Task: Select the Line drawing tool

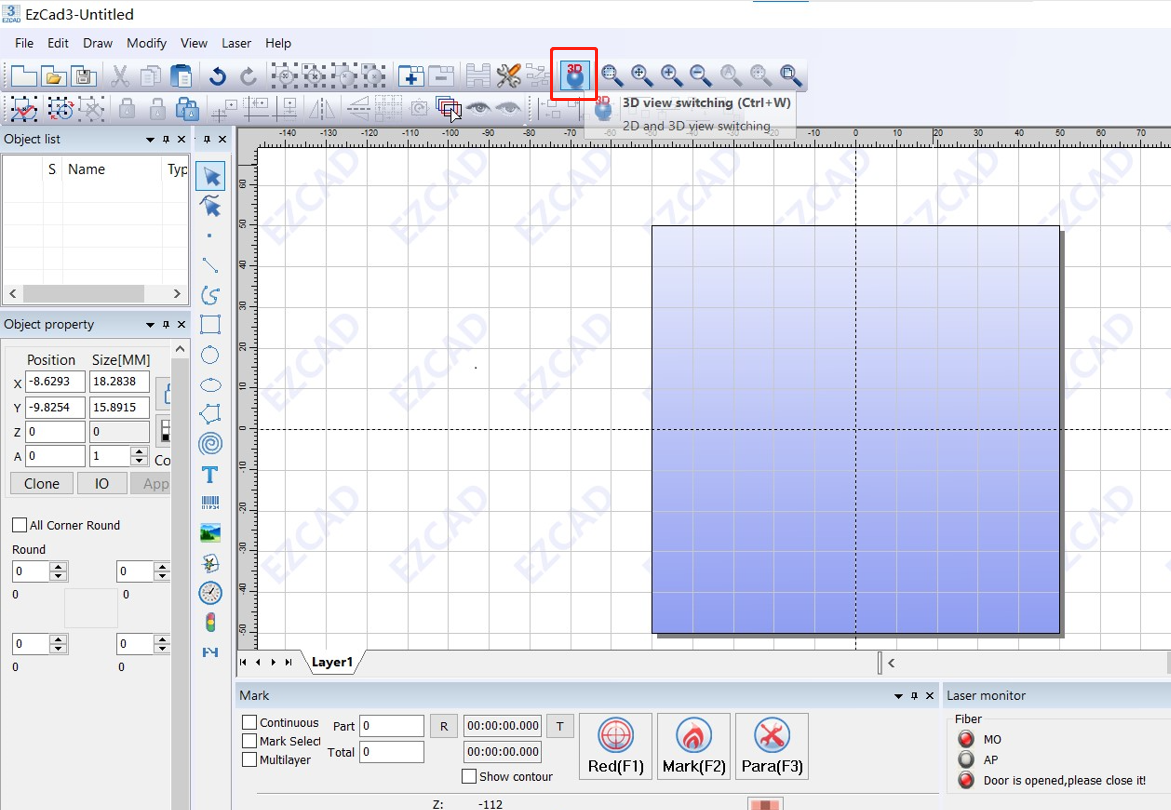Action: (x=211, y=265)
